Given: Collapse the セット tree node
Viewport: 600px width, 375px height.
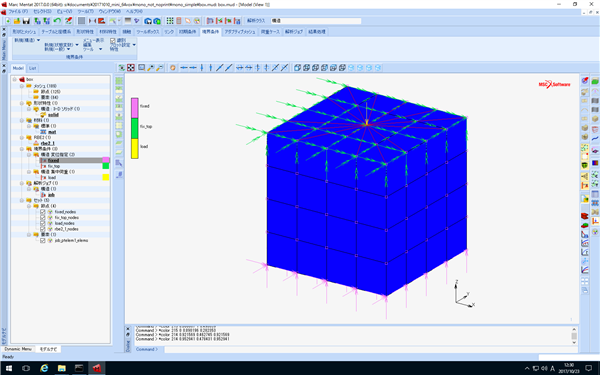Looking at the screenshot, I should [22, 200].
